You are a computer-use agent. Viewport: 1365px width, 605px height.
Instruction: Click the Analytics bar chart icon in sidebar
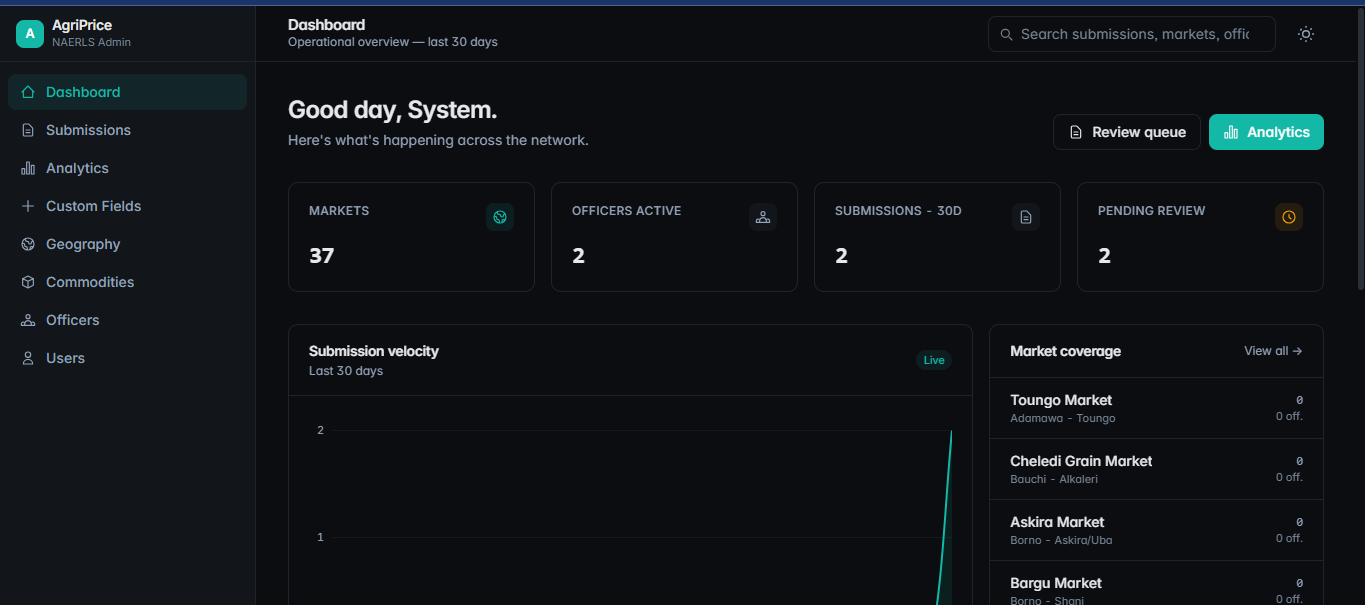(x=28, y=168)
